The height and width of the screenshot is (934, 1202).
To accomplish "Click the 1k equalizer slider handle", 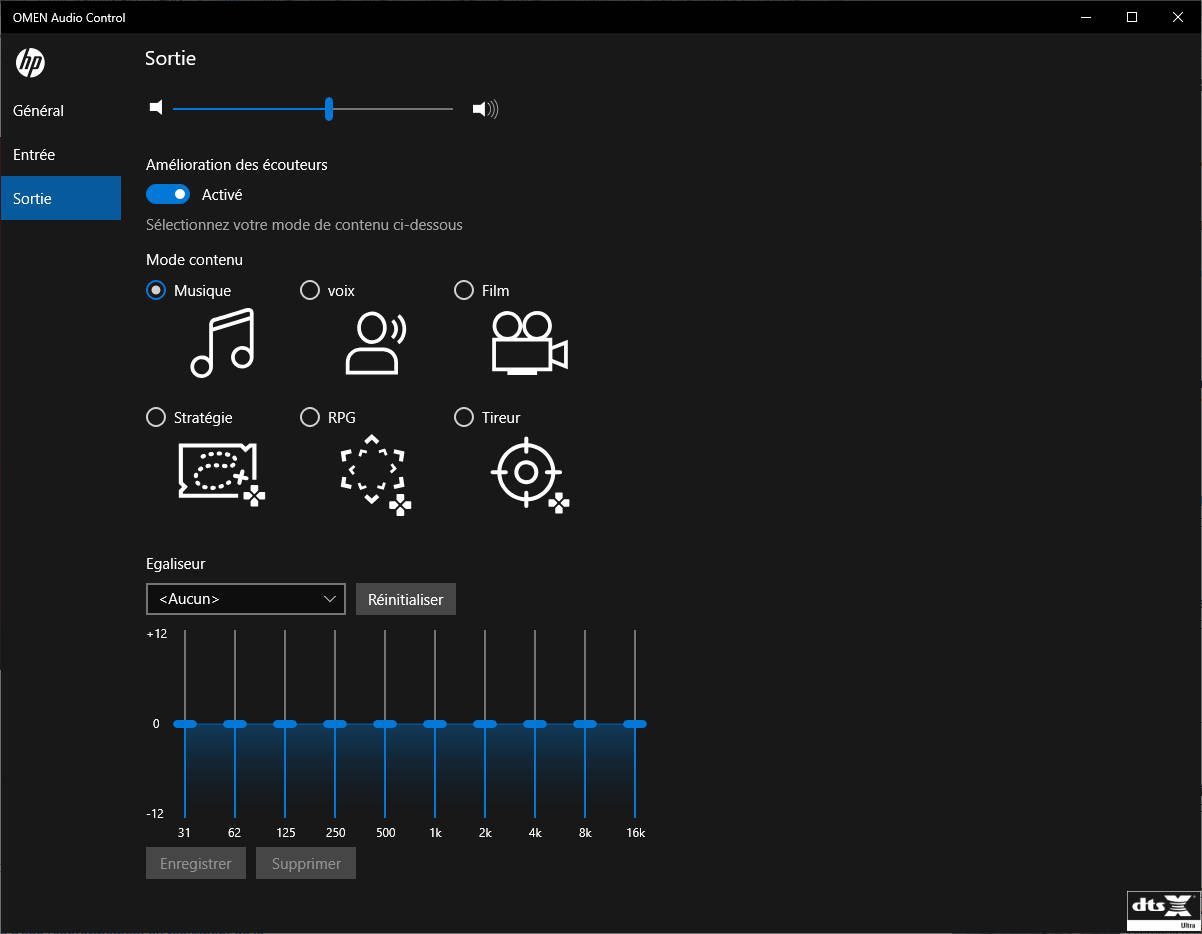I will [435, 724].
